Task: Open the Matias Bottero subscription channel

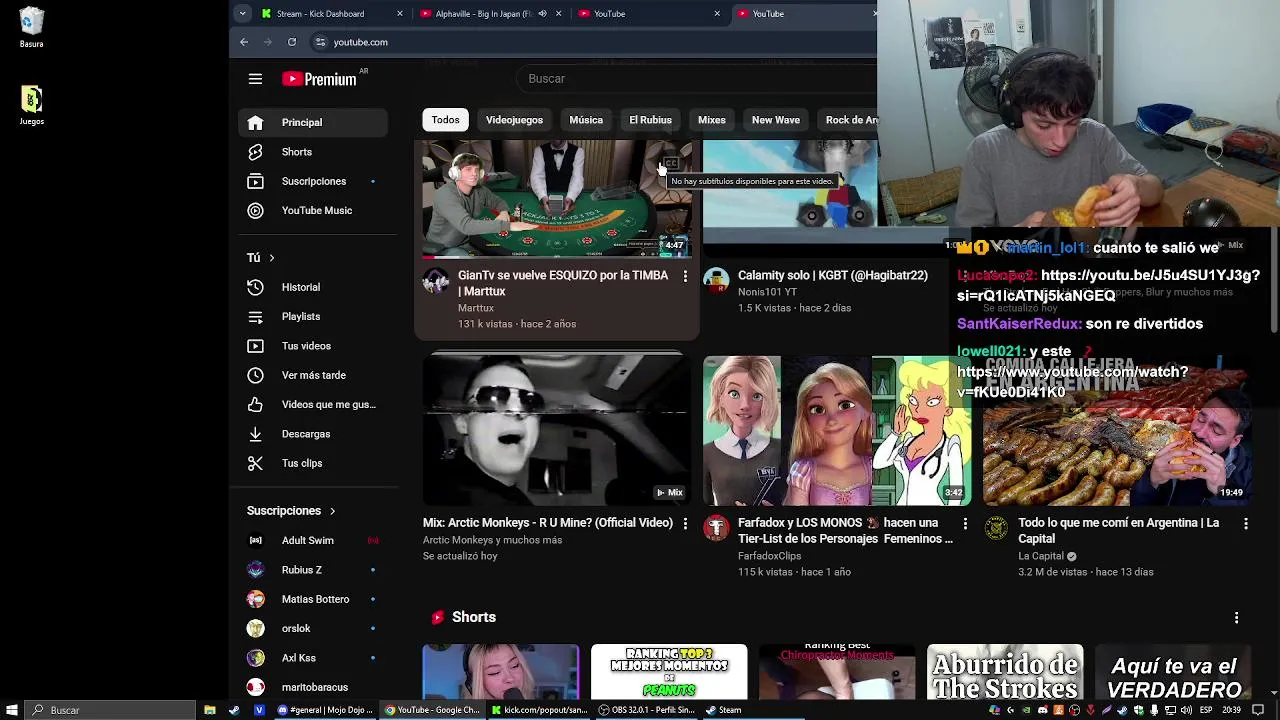Action: [x=313, y=599]
